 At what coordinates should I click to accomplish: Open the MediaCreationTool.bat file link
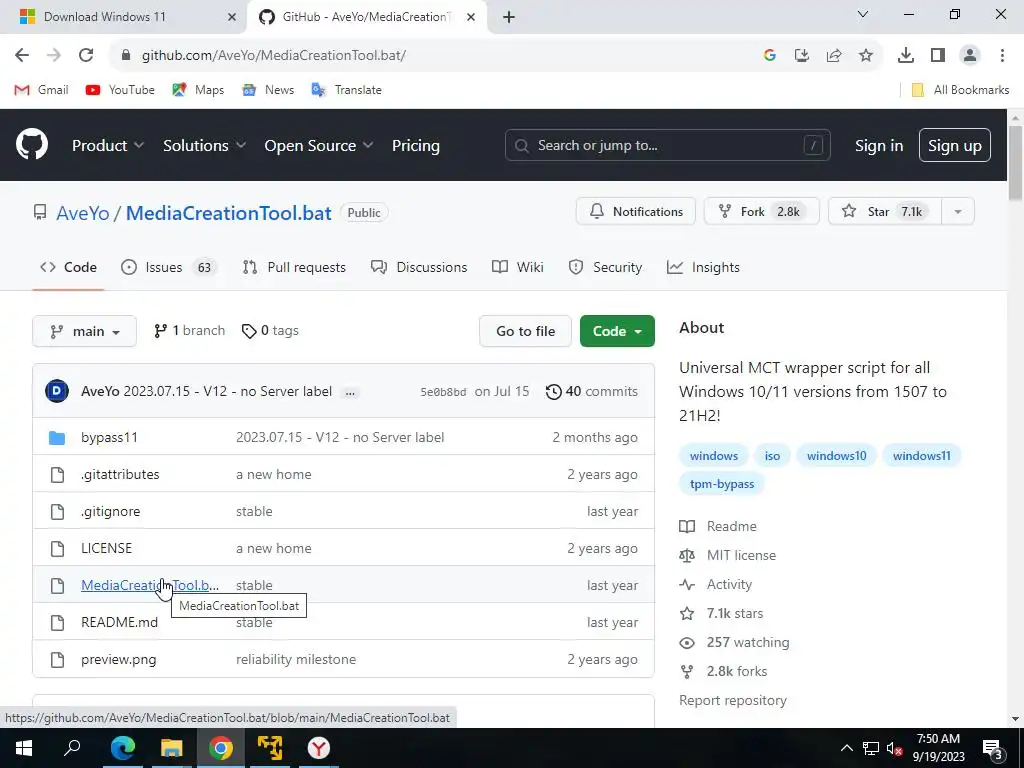[150, 585]
